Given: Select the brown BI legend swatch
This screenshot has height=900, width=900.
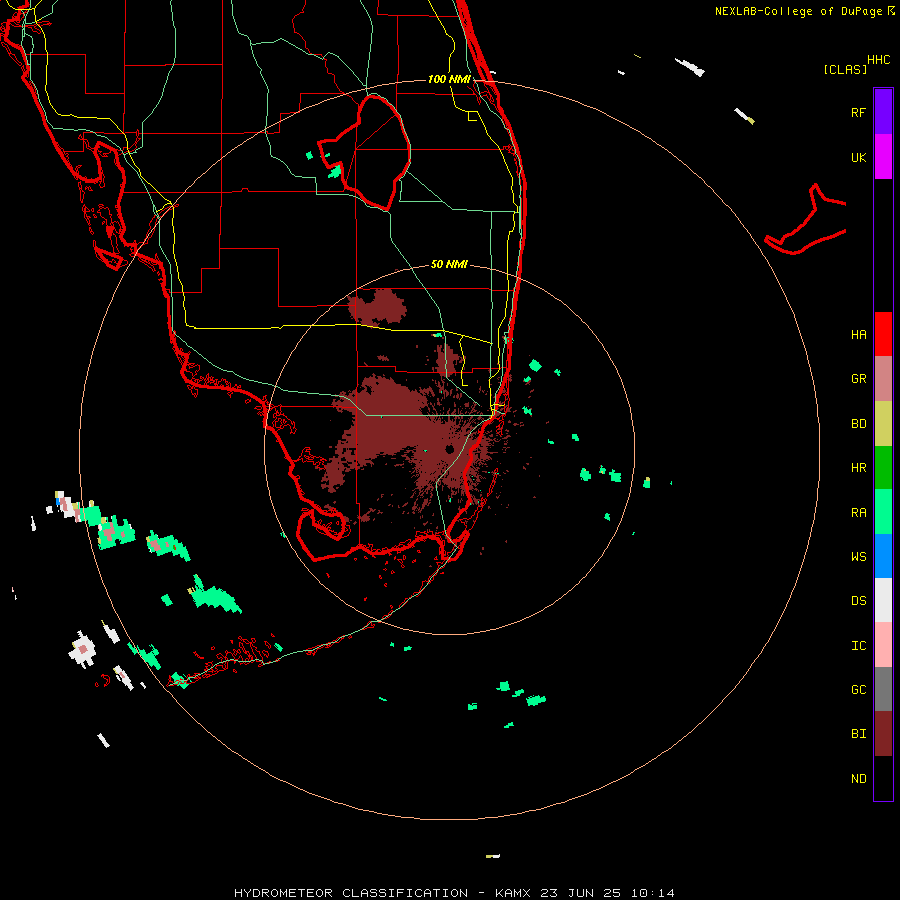Looking at the screenshot, I should pyautogui.click(x=883, y=734).
